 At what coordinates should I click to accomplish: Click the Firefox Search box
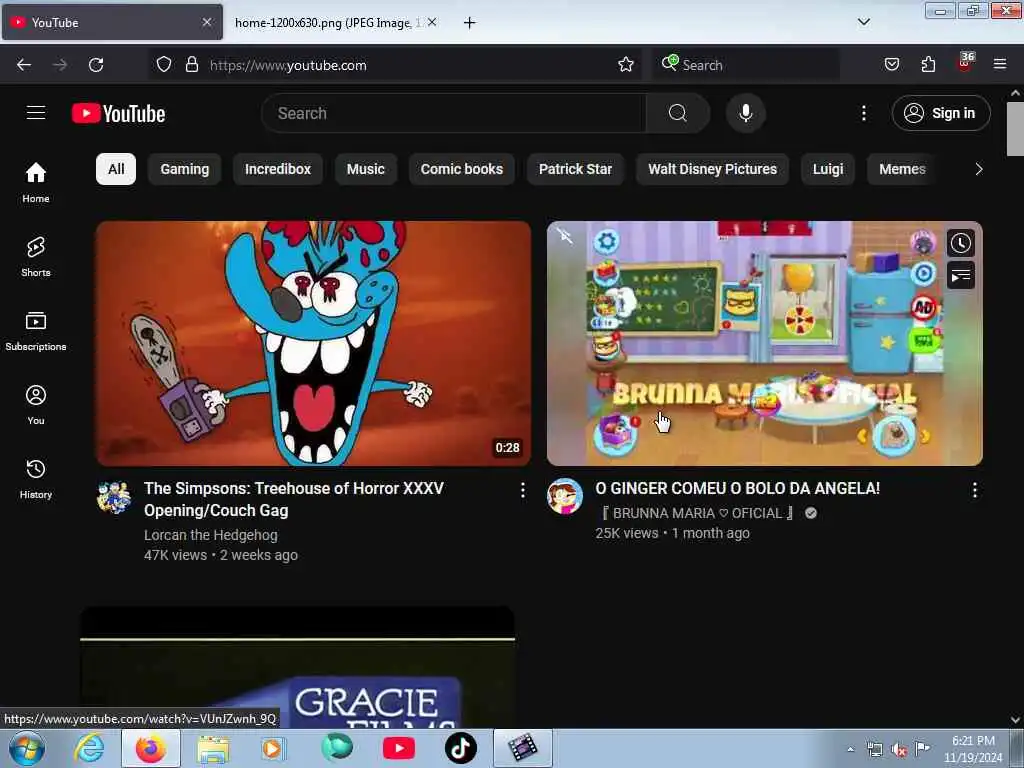tap(746, 65)
